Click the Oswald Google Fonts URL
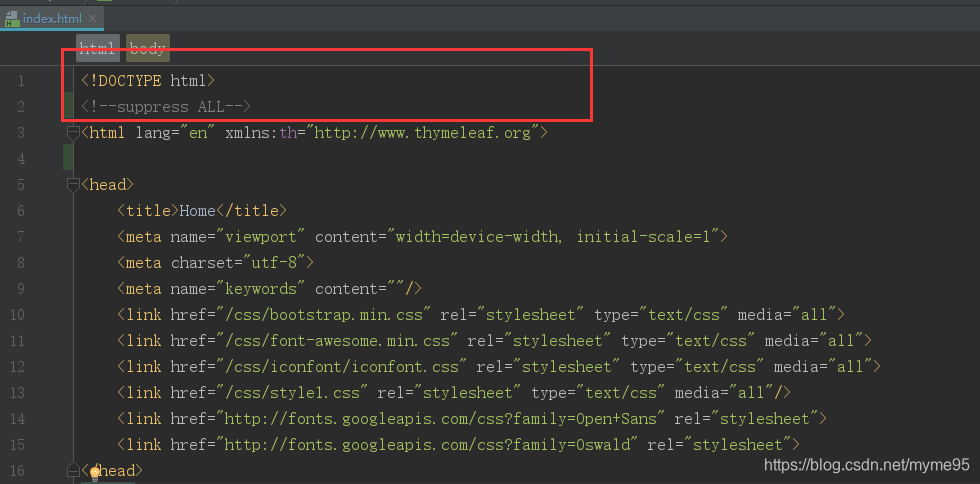The image size is (980, 484). [427, 445]
